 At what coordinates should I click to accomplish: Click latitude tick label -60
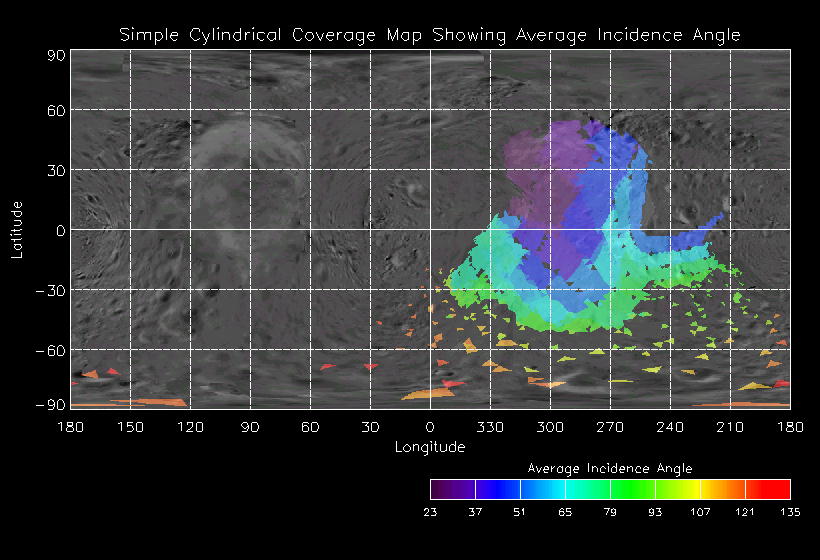click(x=51, y=350)
